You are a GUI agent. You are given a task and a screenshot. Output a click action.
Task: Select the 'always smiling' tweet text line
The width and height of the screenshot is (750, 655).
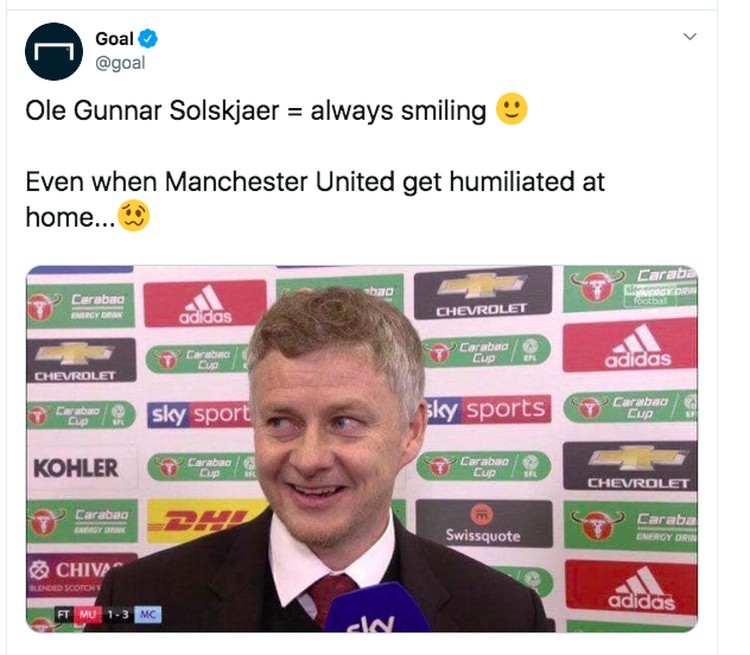click(x=276, y=110)
